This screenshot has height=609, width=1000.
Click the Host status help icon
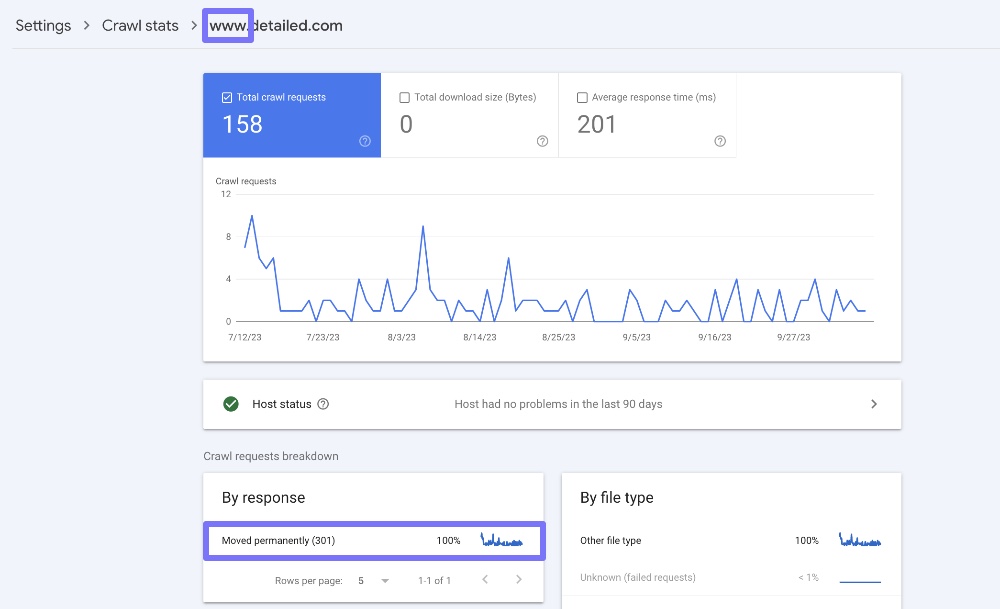point(323,404)
